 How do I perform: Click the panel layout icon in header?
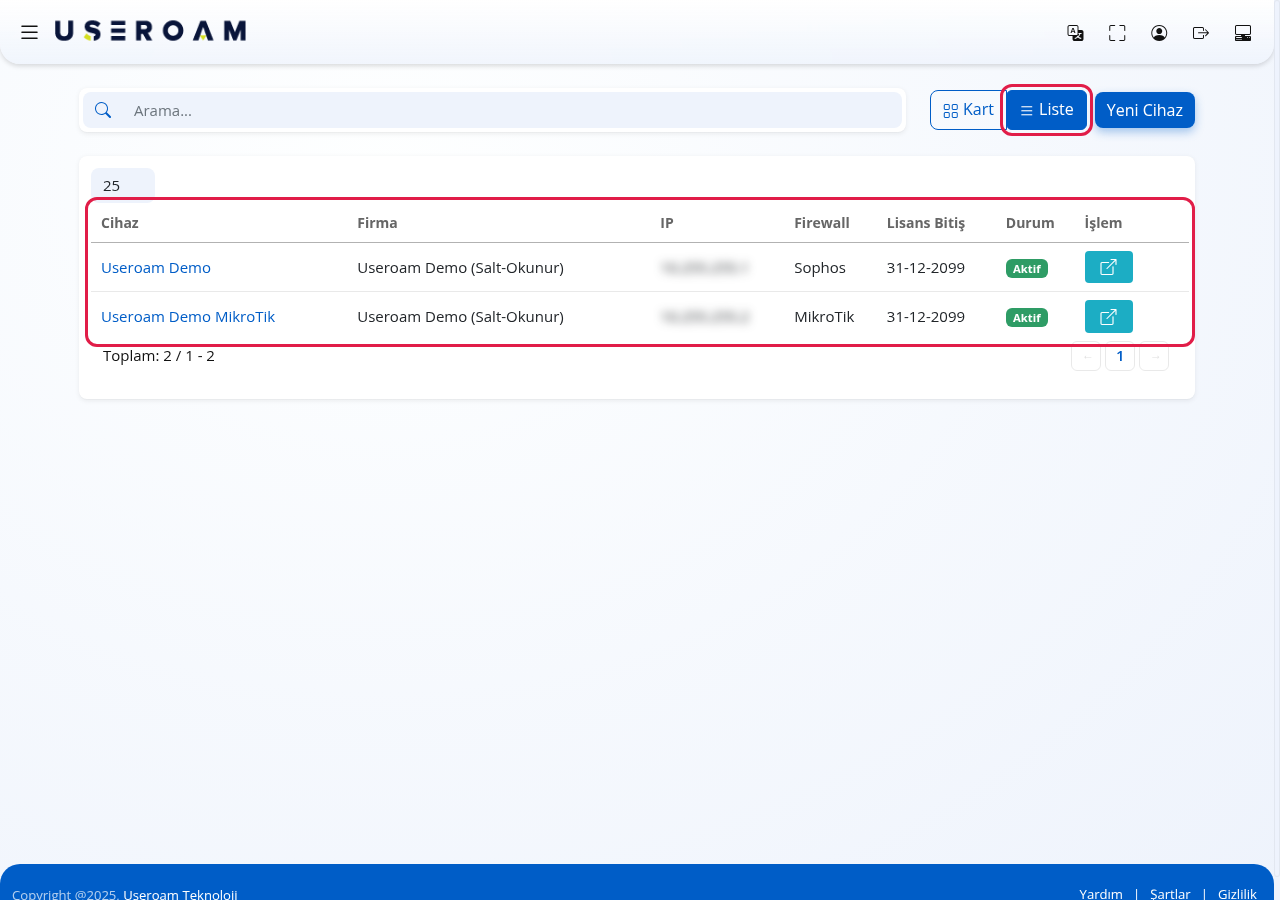click(x=1243, y=33)
